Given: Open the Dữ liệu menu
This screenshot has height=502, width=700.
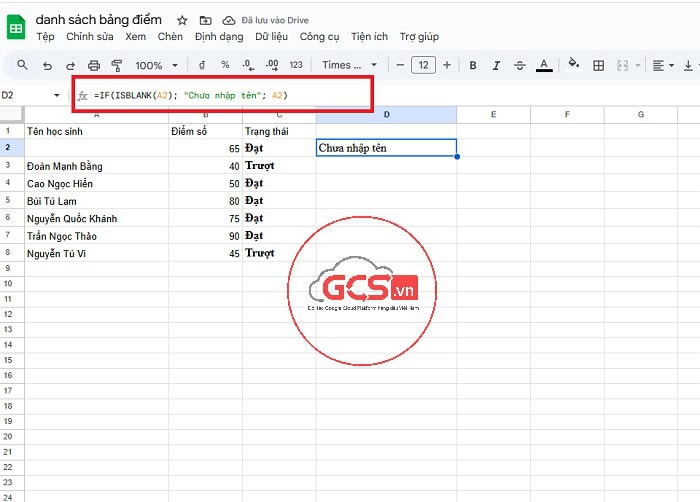Looking at the screenshot, I should pyautogui.click(x=271, y=36).
